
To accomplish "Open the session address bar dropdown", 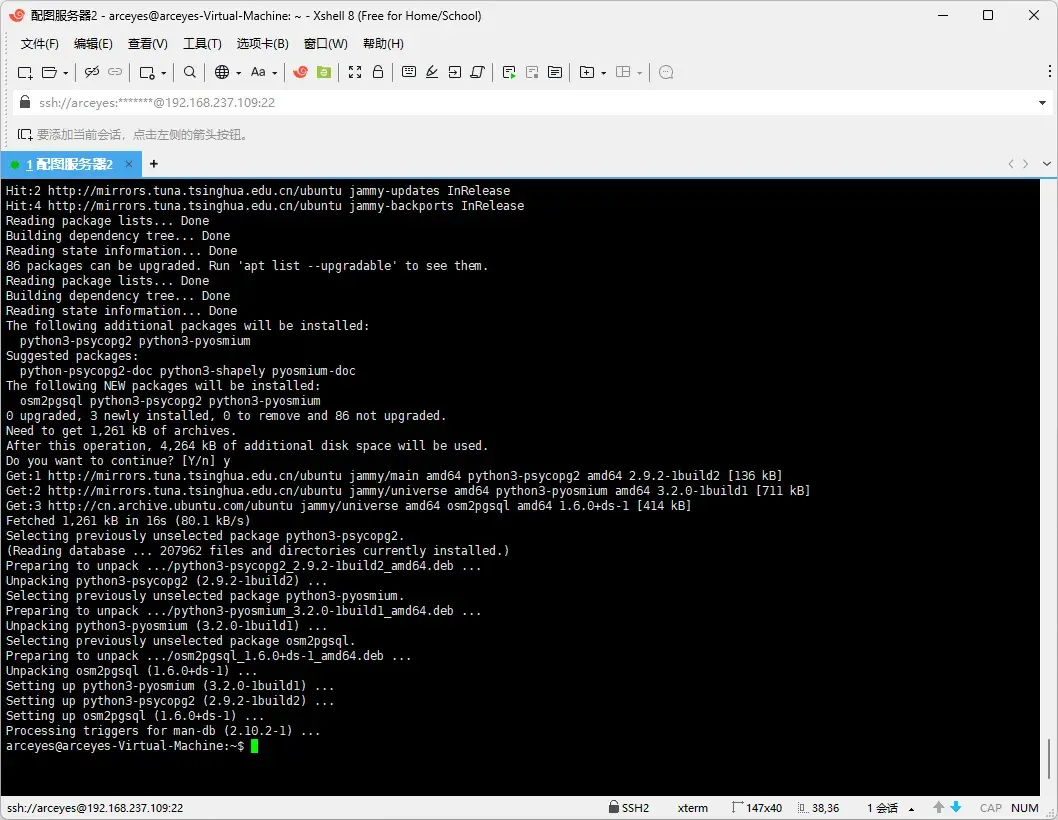I will point(1044,102).
